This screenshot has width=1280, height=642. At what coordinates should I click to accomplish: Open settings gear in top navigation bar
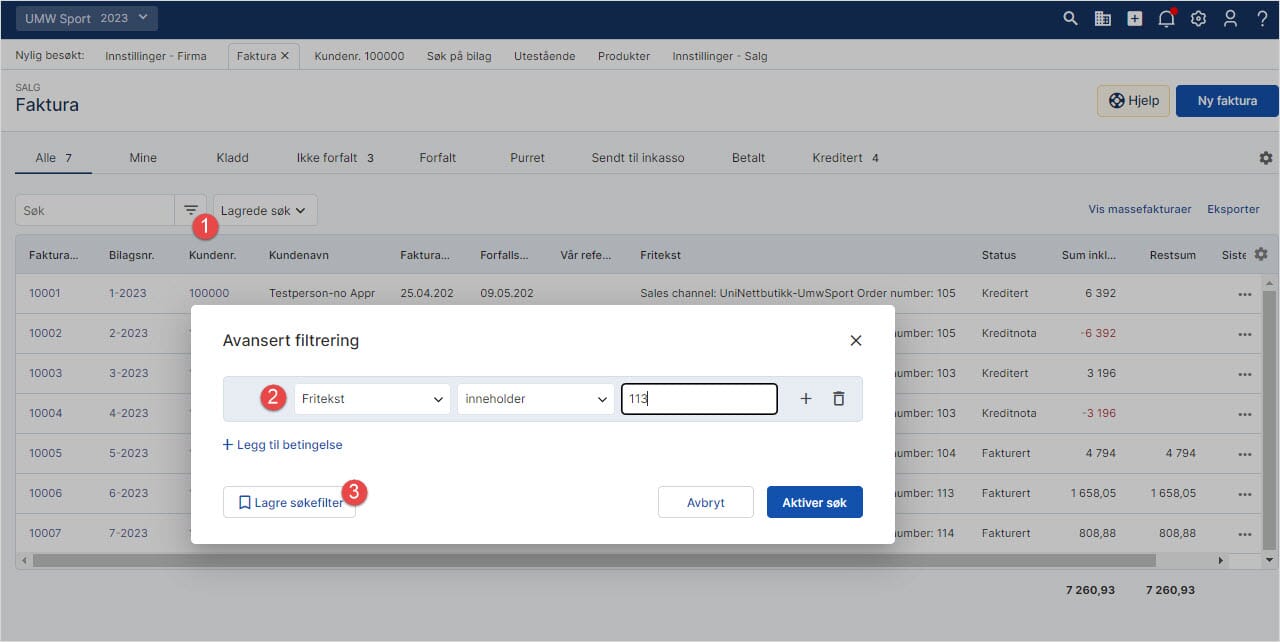[1198, 18]
